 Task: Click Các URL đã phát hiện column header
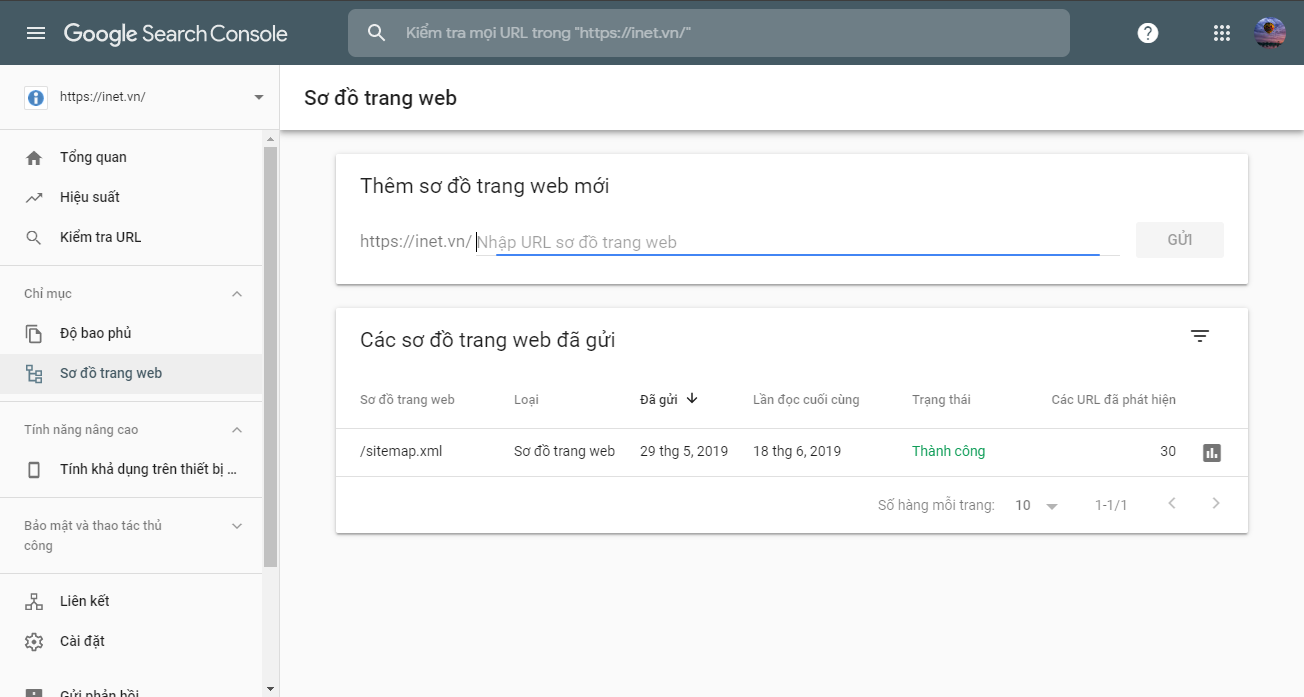point(1113,399)
